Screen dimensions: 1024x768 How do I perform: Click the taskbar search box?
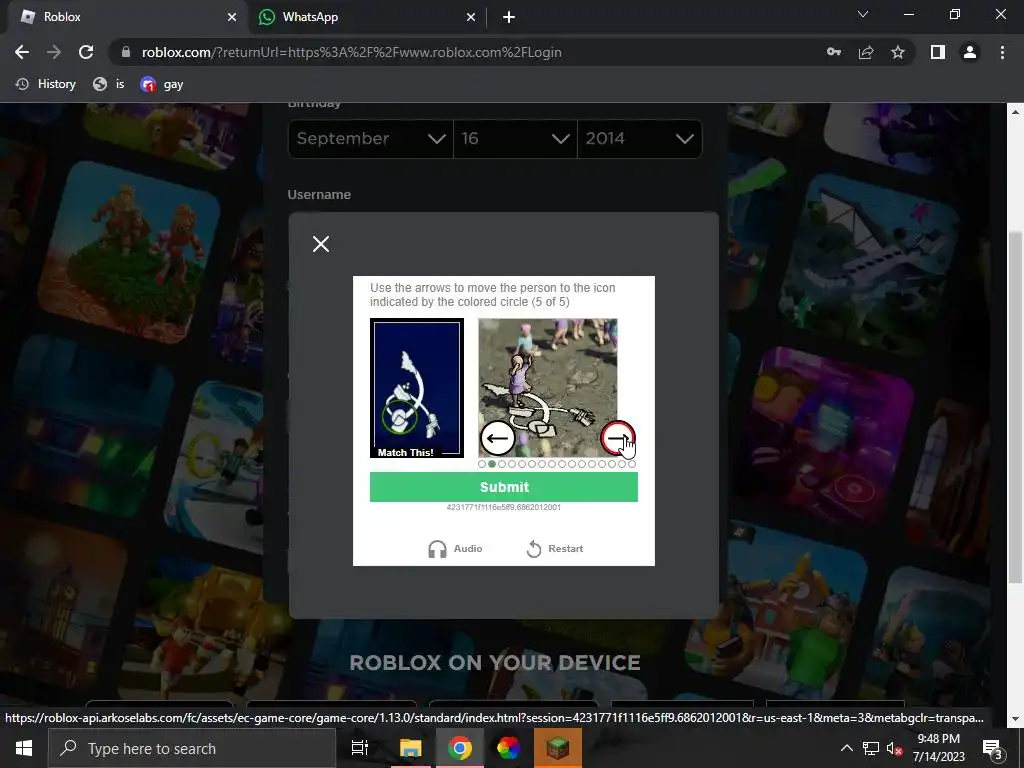[192, 748]
